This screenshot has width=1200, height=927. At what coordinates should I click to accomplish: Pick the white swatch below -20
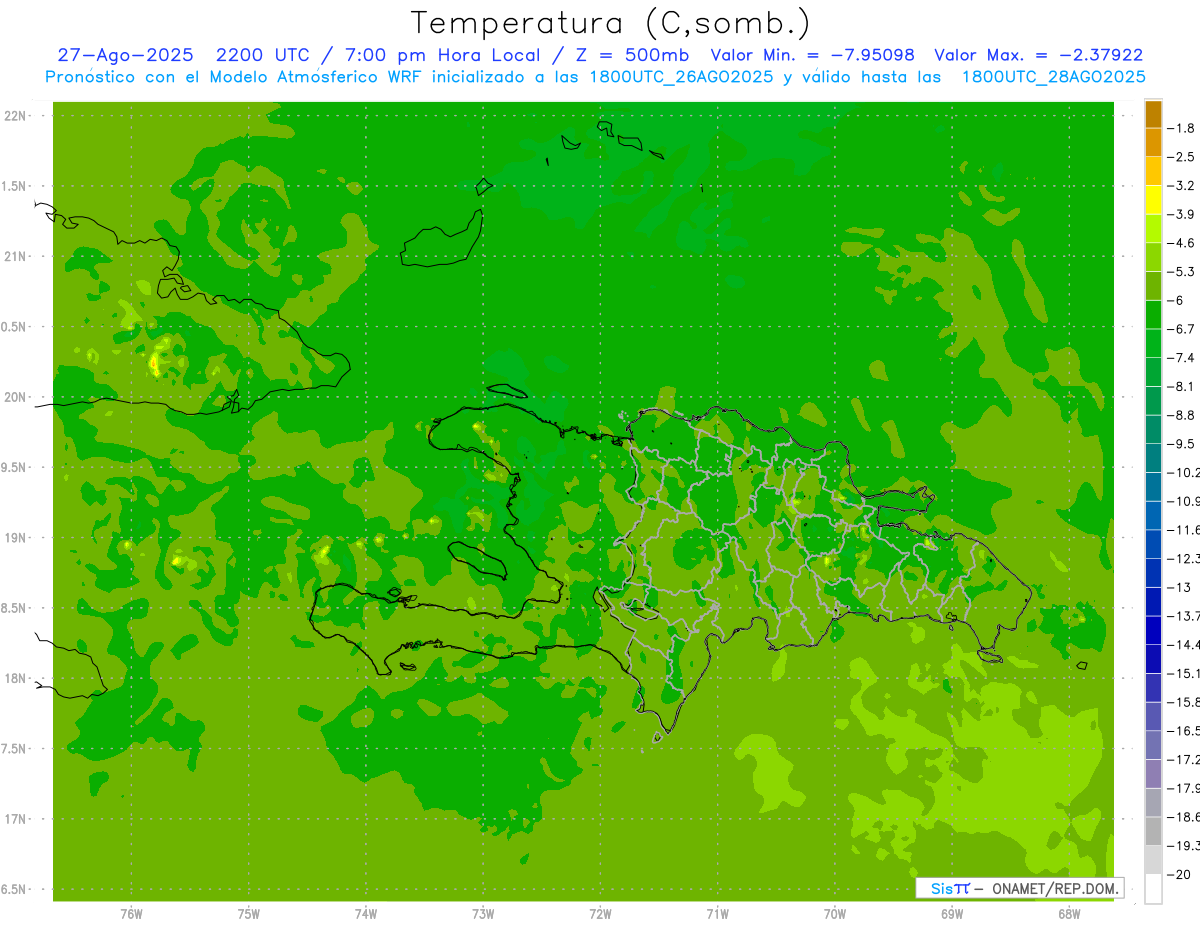1153,889
